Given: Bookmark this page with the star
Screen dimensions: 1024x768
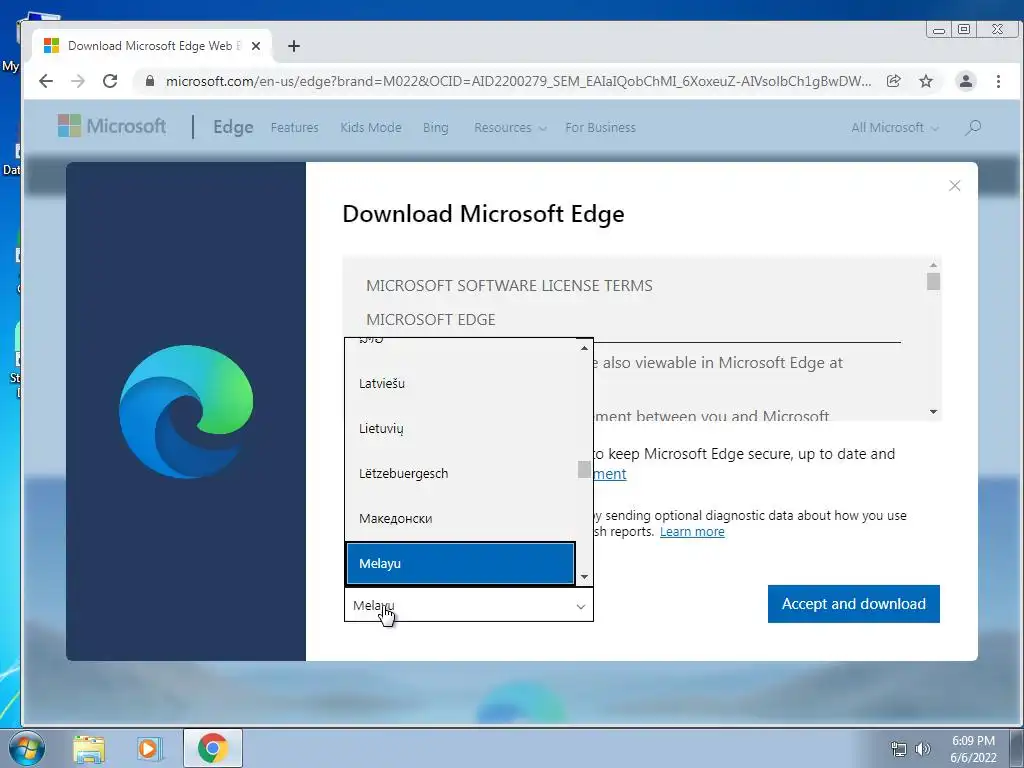Looking at the screenshot, I should pyautogui.click(x=926, y=81).
